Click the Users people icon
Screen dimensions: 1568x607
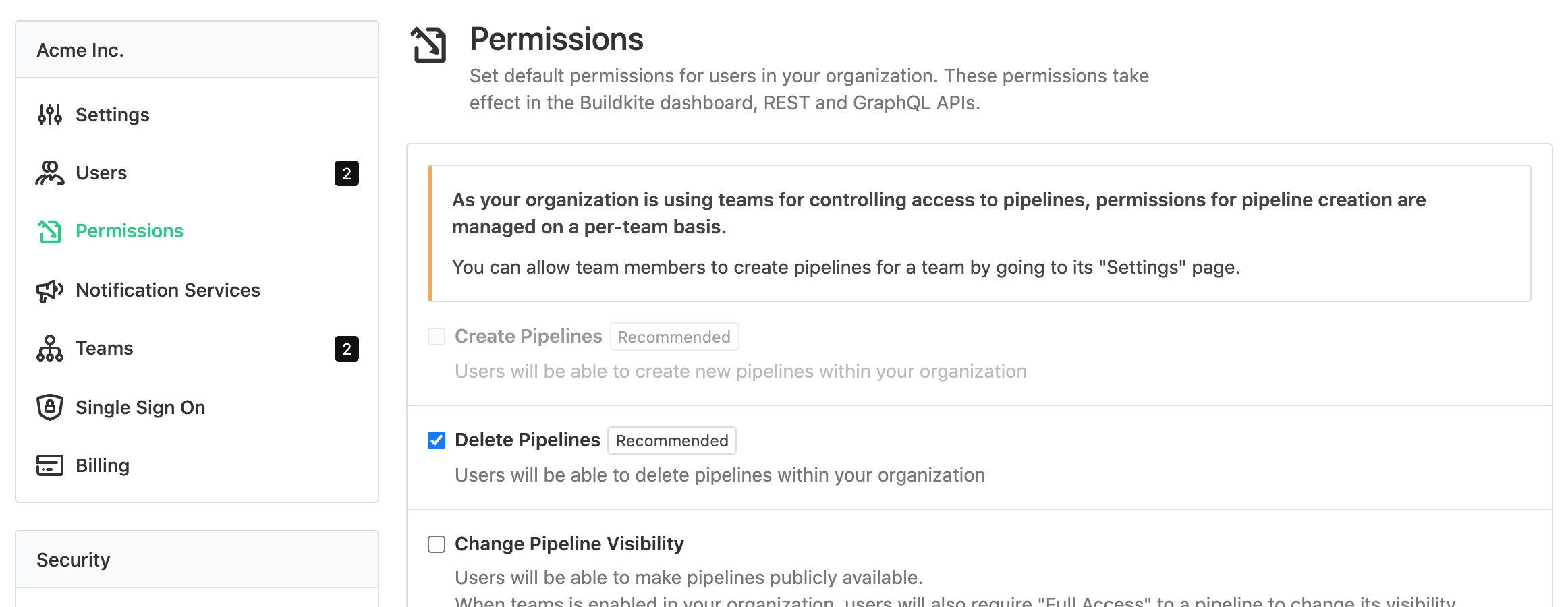point(50,173)
